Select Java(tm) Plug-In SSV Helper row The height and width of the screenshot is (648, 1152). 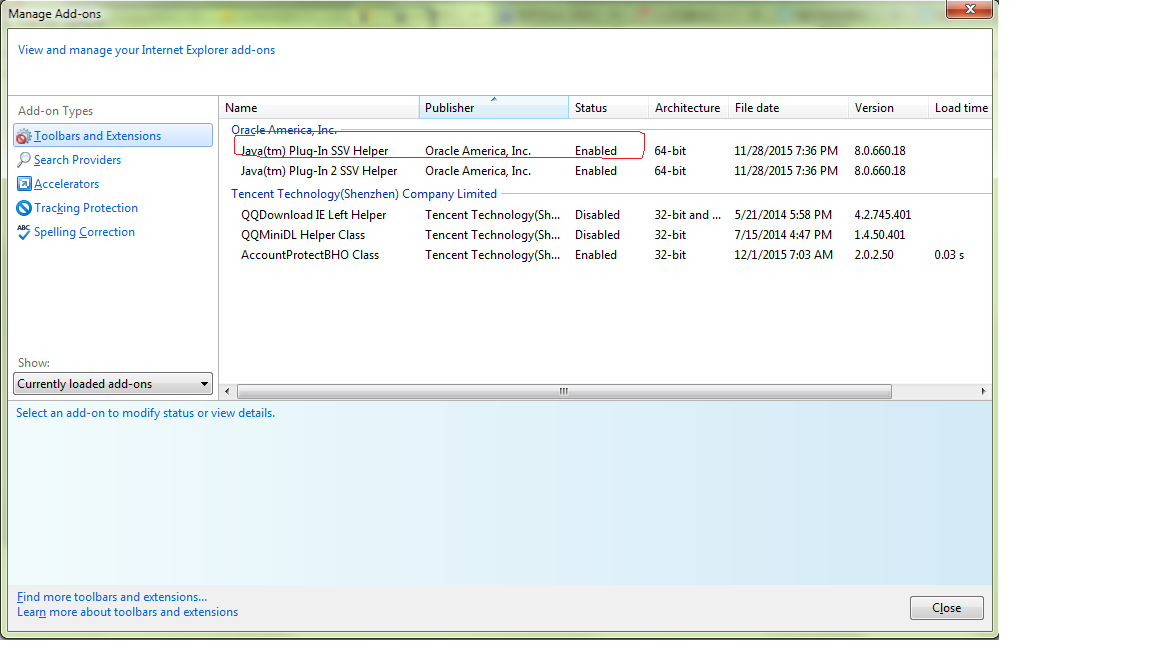(605, 151)
